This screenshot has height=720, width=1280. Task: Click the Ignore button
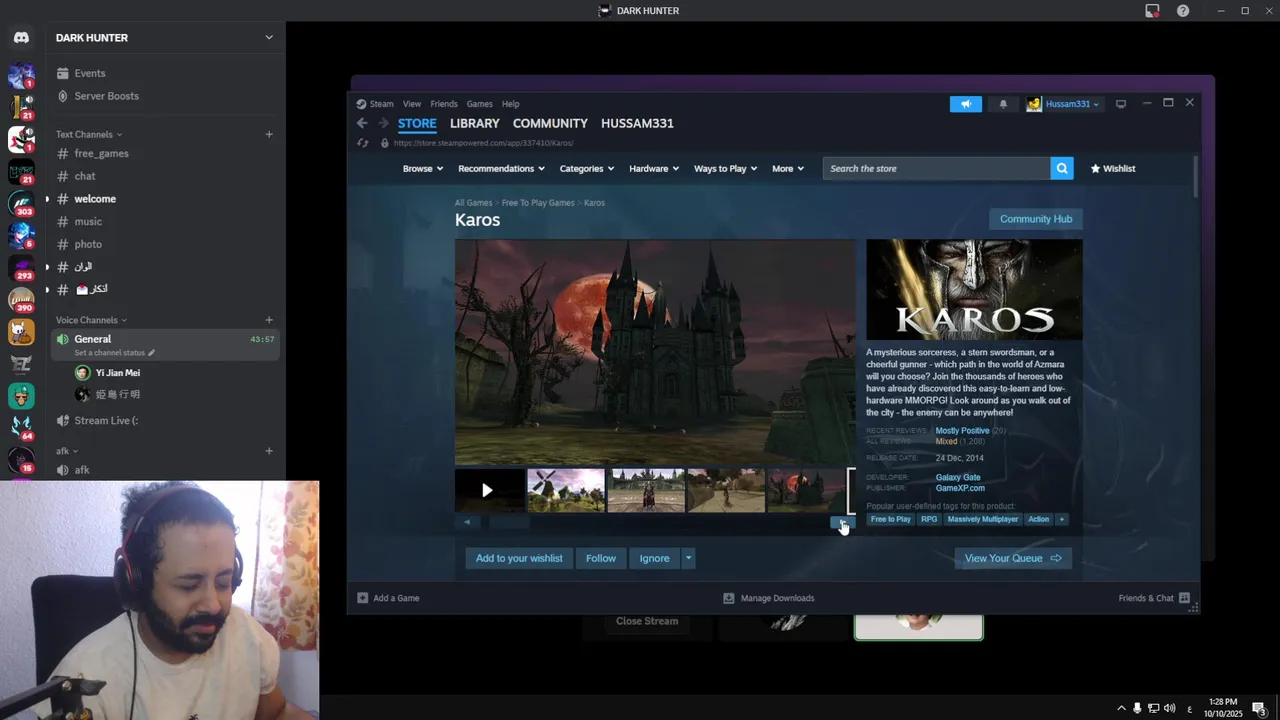coord(655,558)
